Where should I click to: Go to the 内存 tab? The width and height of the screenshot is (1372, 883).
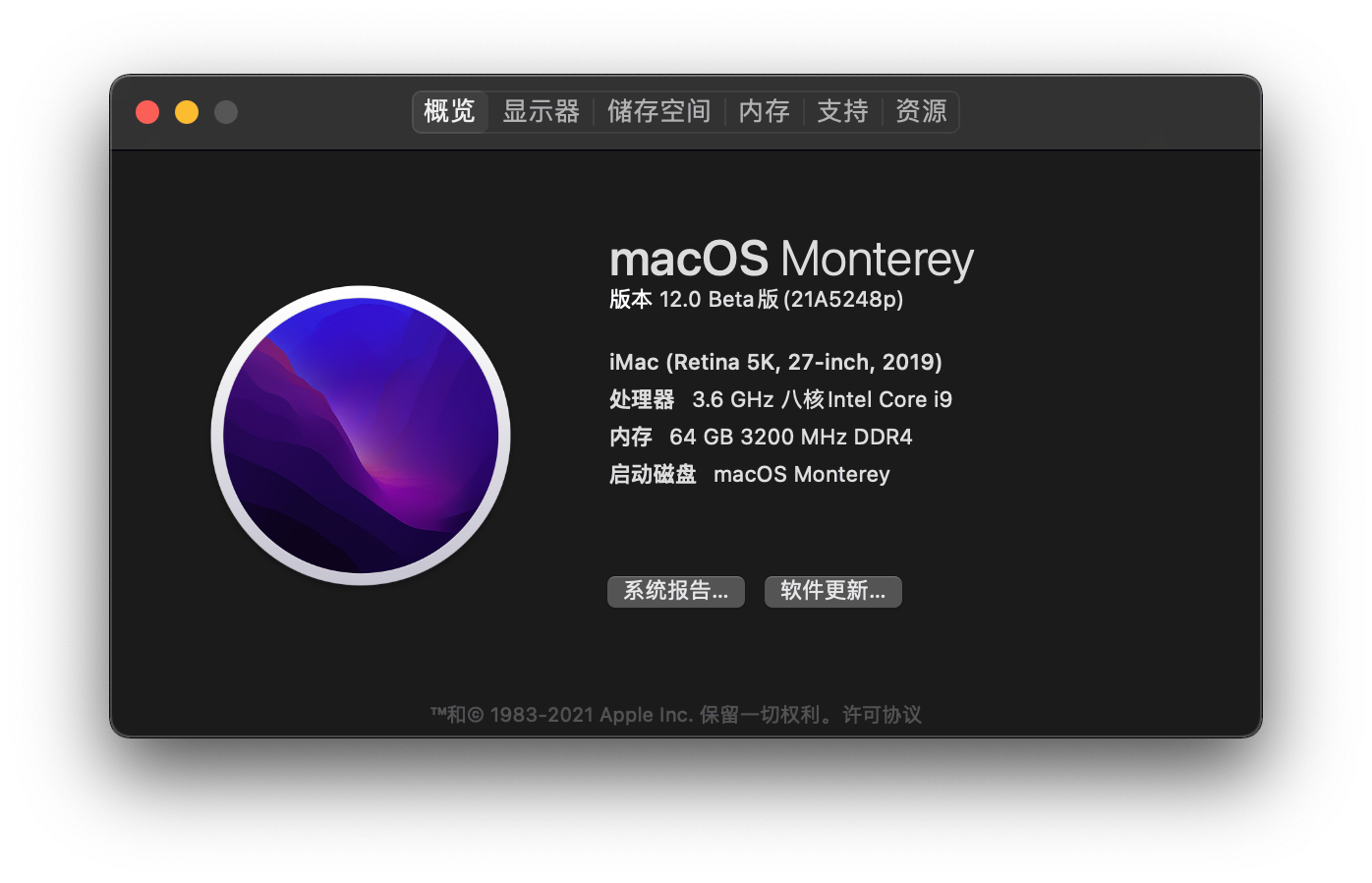tap(764, 111)
